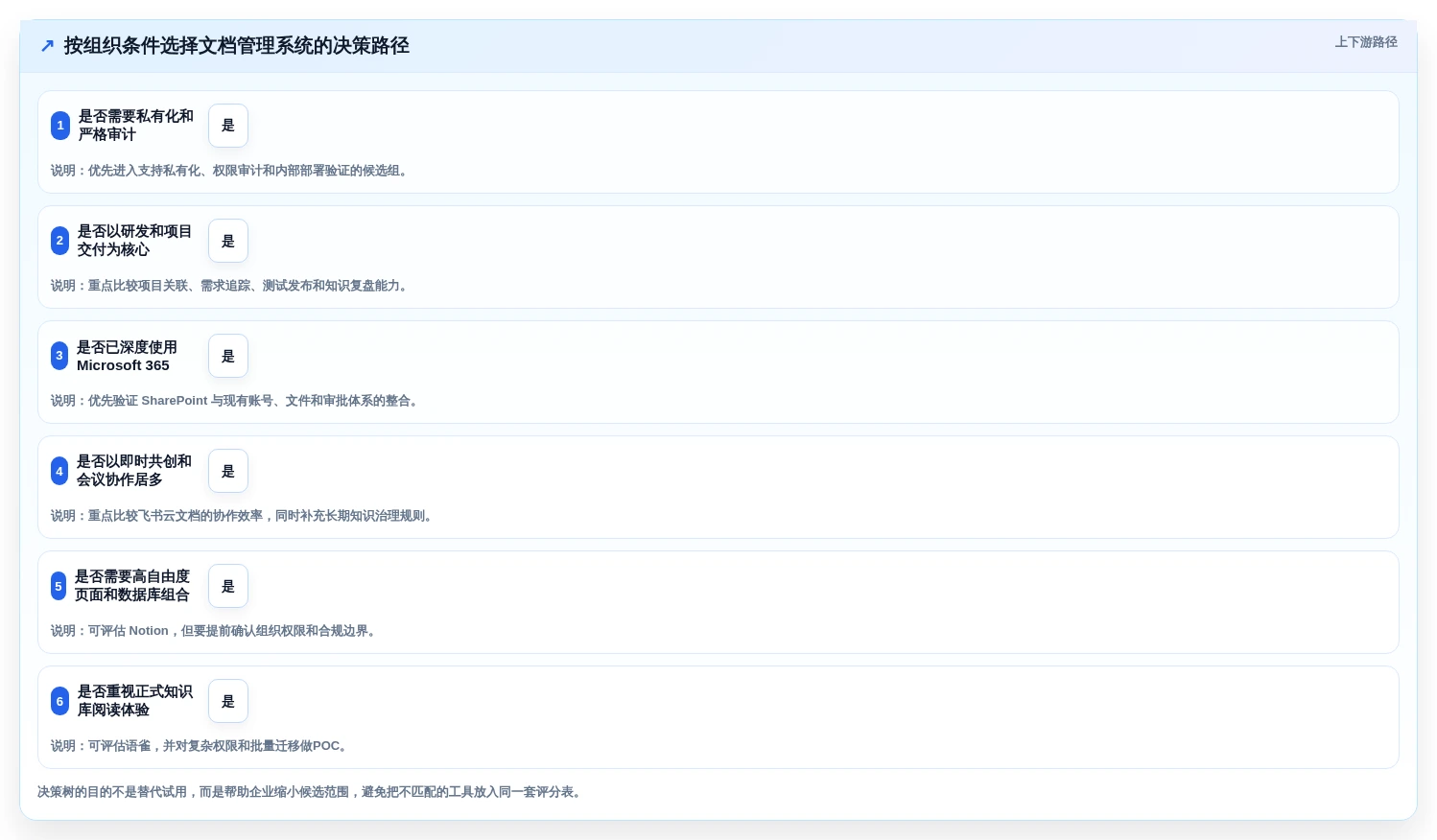
Task: Select question text 是否以即时共创和会议协作居多
Action: point(134,471)
